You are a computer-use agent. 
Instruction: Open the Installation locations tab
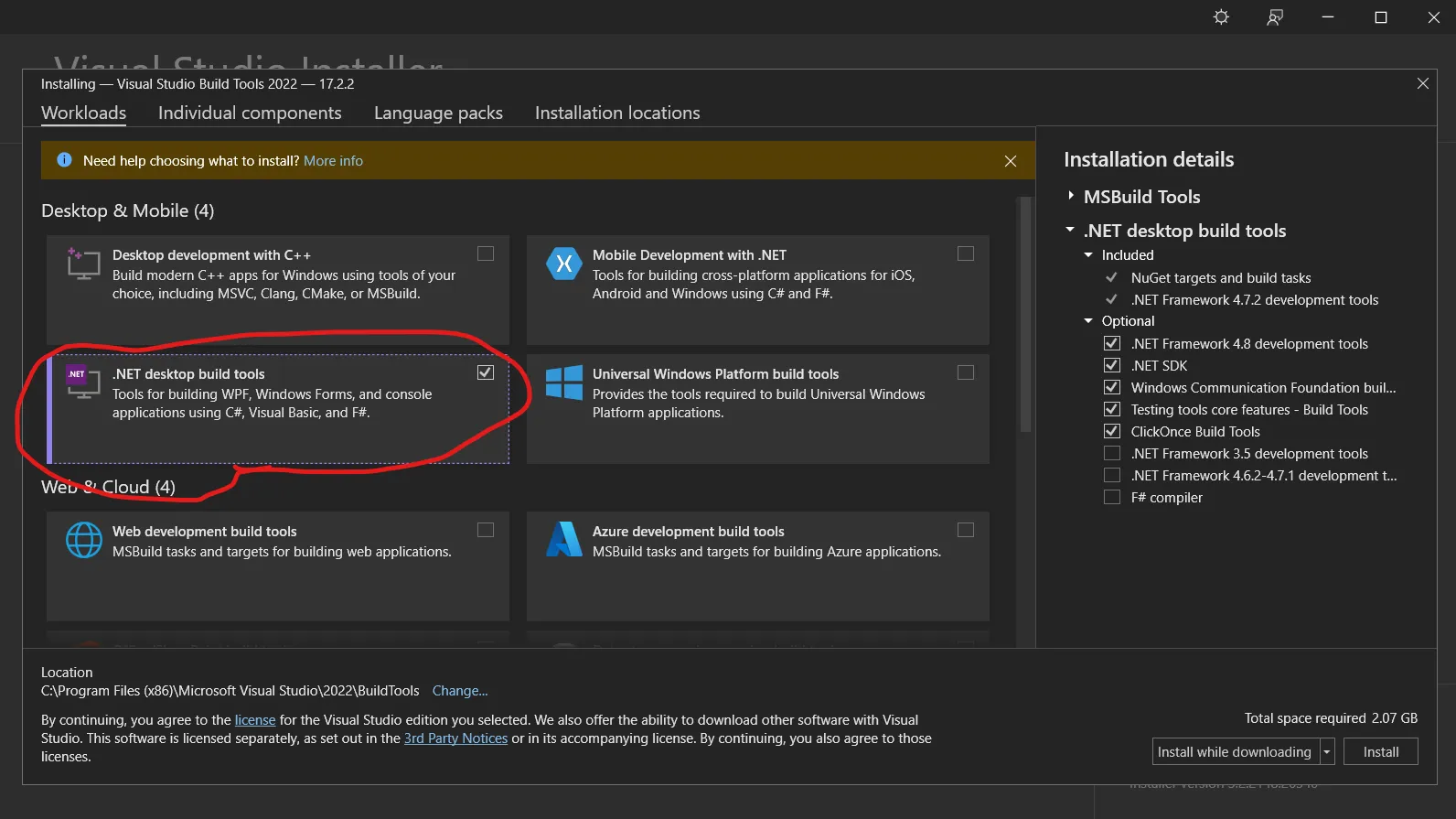click(617, 113)
